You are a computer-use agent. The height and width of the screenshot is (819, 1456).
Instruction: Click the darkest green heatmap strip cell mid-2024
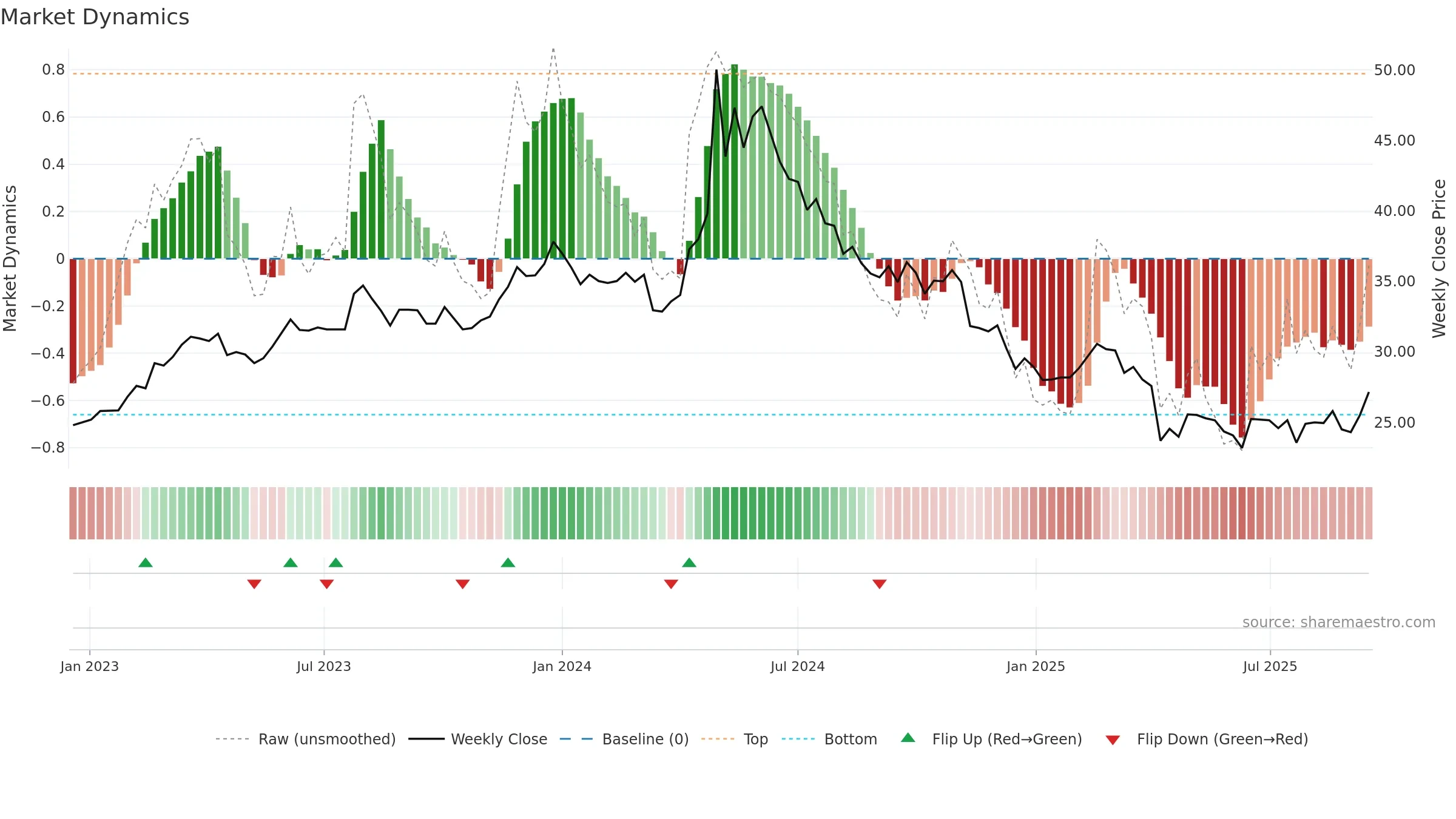(x=735, y=513)
